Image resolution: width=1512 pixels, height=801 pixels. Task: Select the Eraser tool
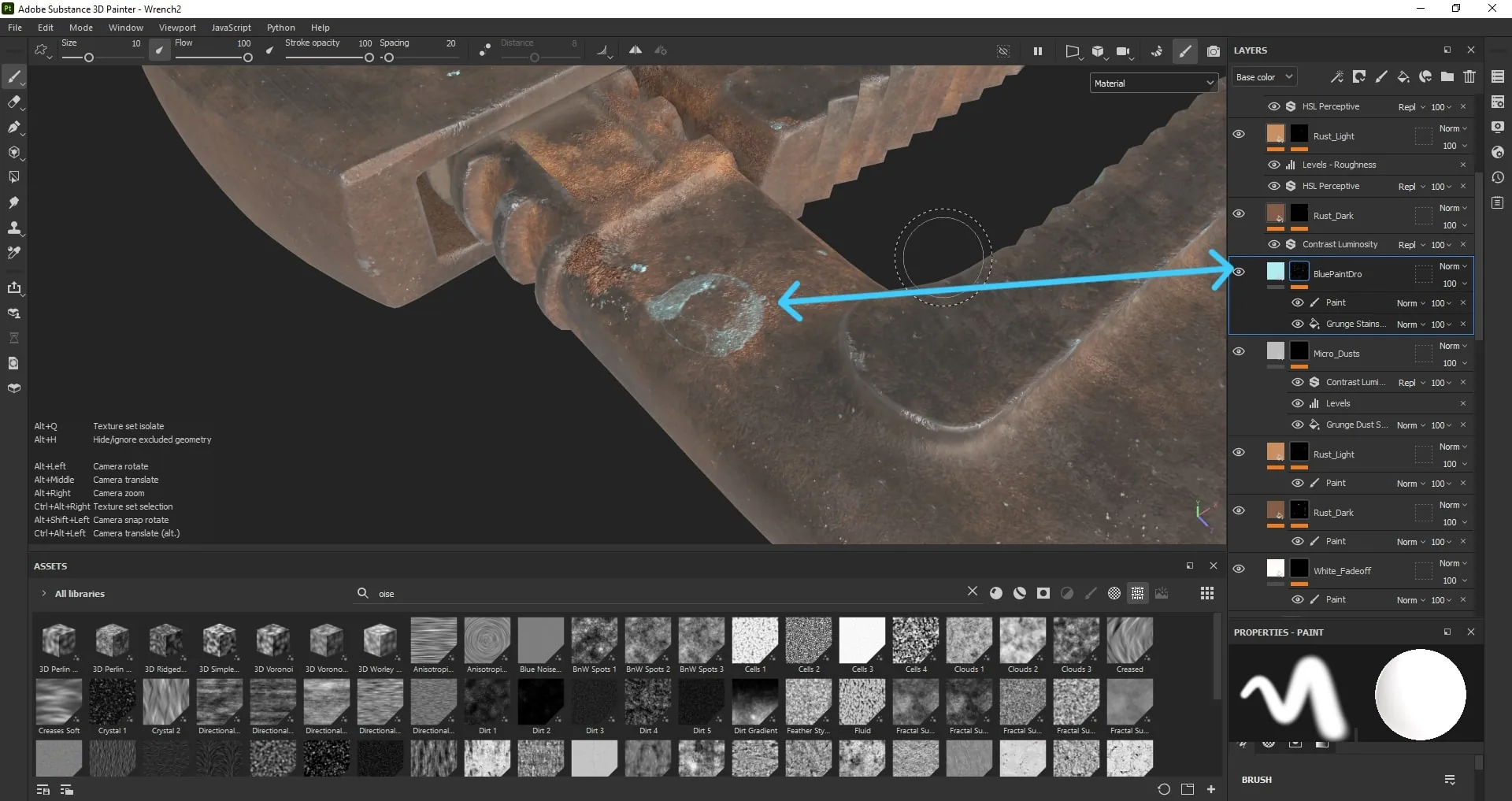[x=14, y=102]
